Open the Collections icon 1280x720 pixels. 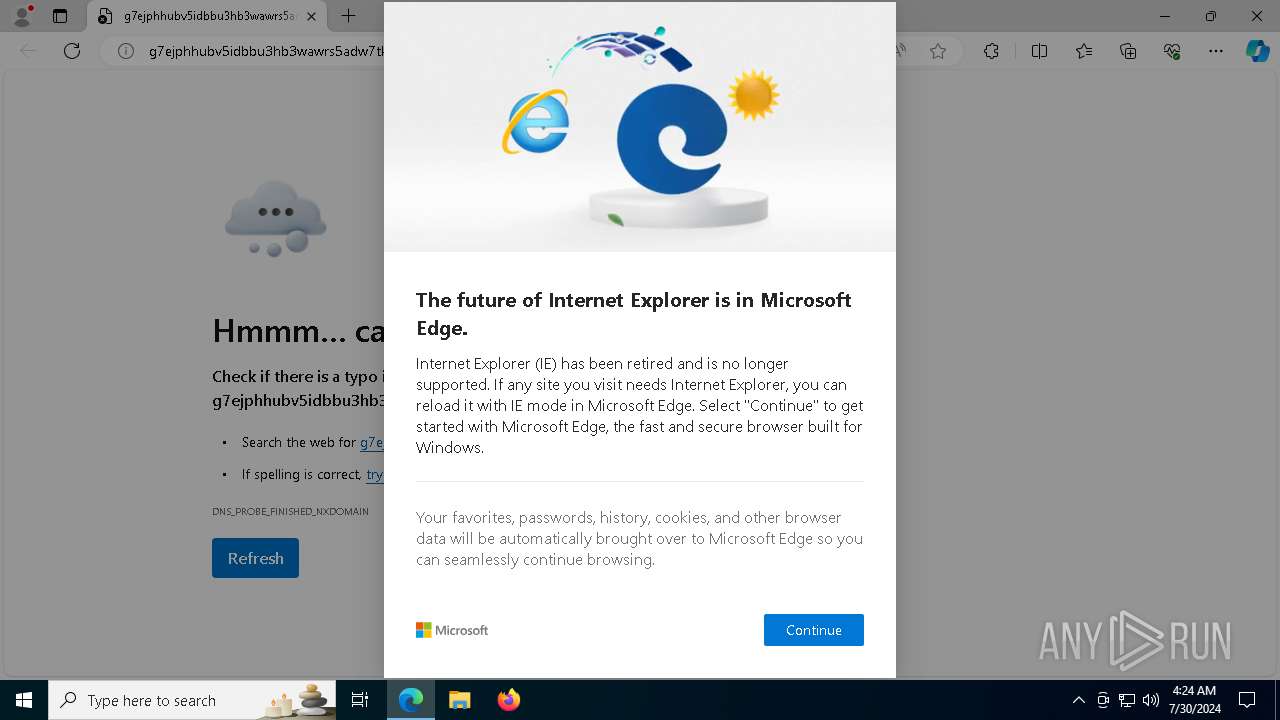point(1128,51)
